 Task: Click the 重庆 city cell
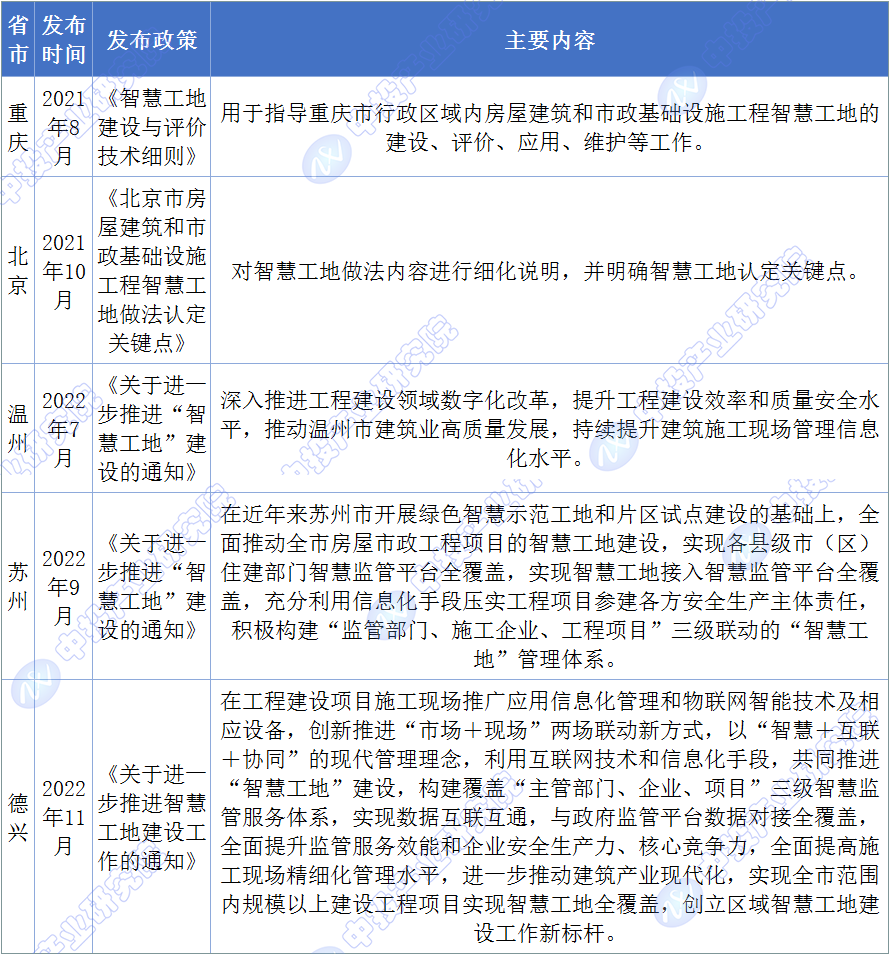pyautogui.click(x=18, y=128)
